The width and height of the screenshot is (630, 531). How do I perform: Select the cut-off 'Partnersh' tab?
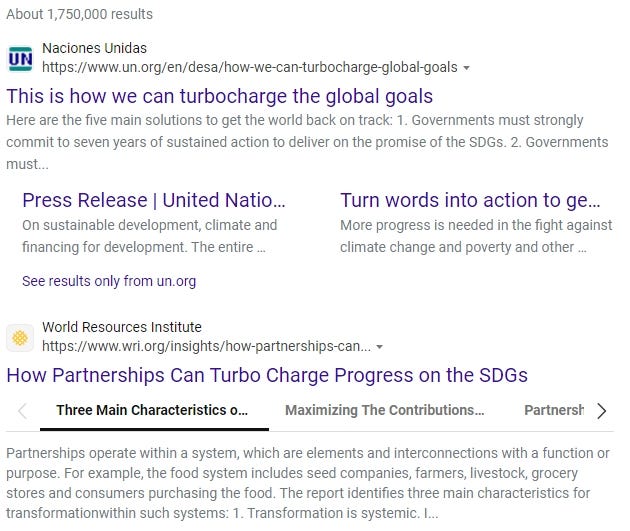click(x=554, y=410)
